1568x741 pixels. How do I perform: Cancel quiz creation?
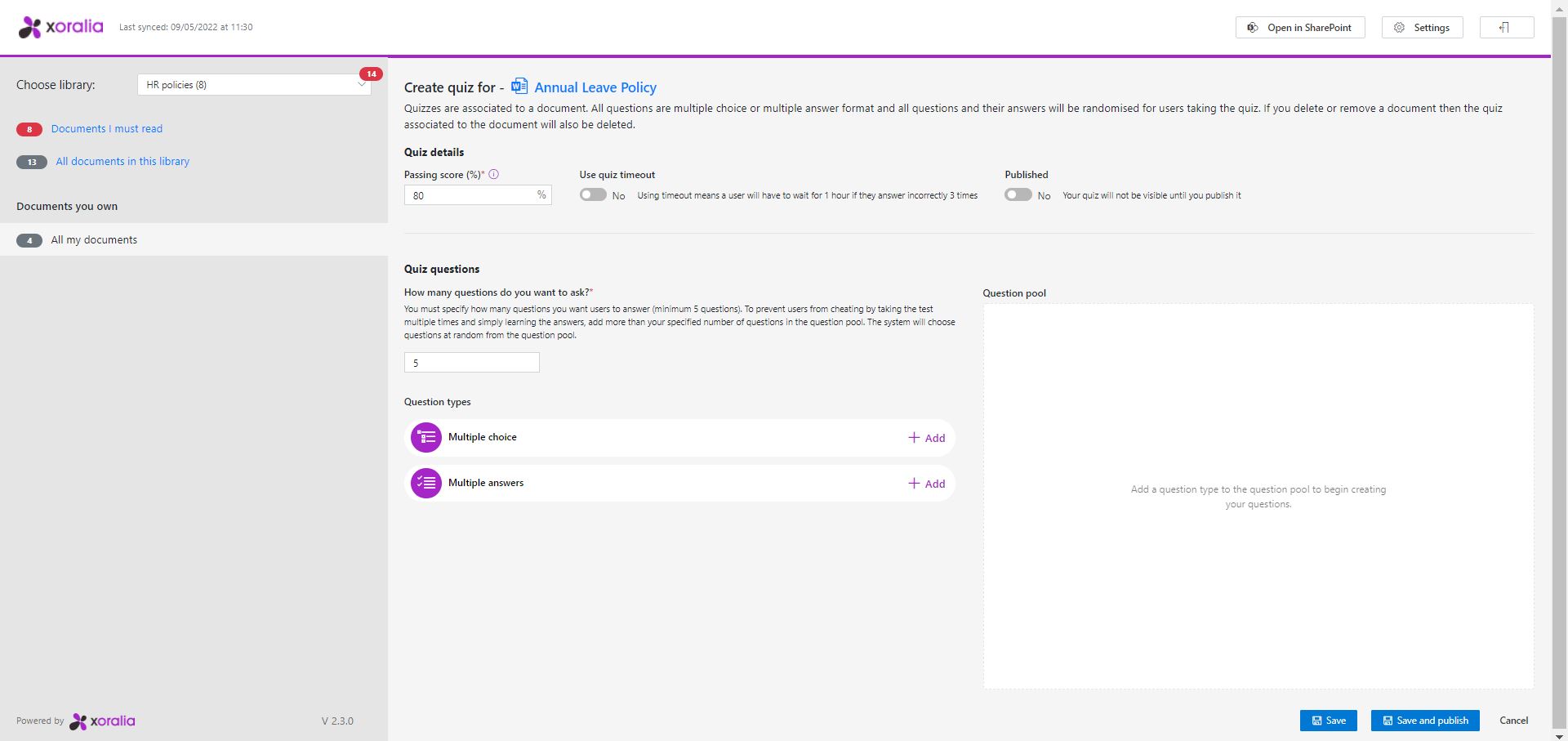1513,721
